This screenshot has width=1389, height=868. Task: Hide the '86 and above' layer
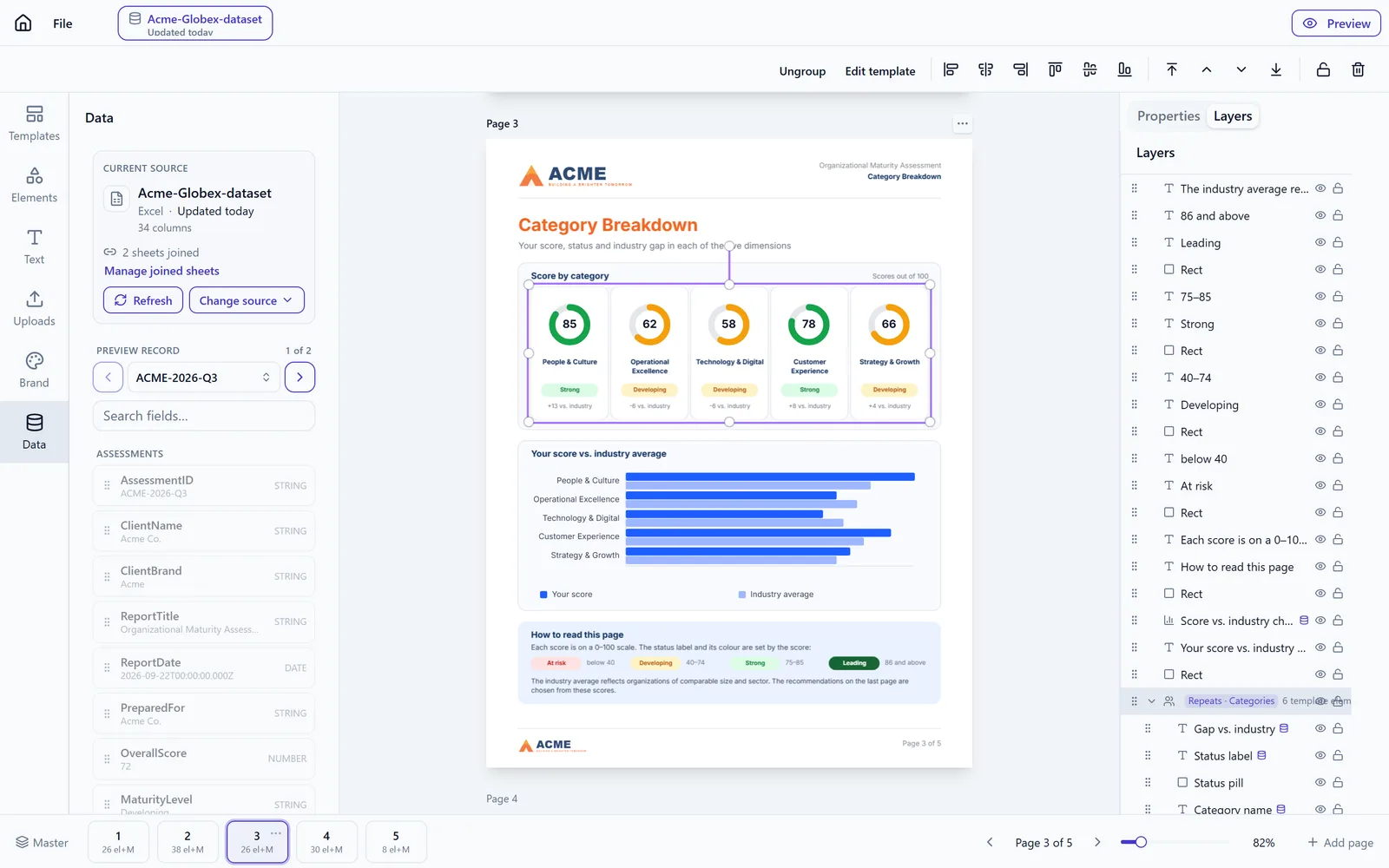[x=1320, y=215]
